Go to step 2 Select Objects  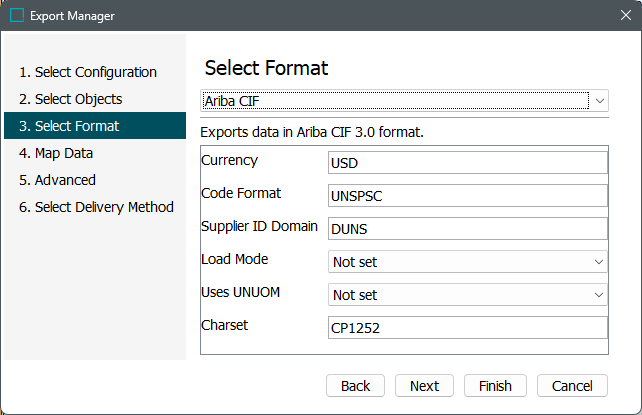(x=71, y=99)
